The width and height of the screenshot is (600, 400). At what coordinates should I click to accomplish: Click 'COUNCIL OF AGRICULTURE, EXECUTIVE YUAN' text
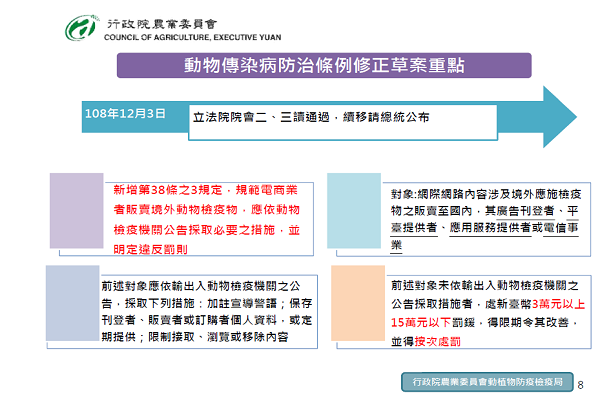click(192, 38)
